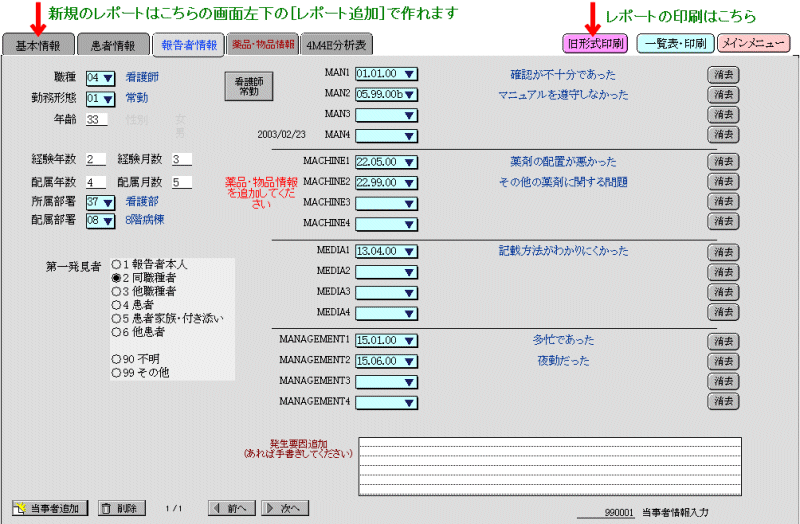The width and height of the screenshot is (800, 524).
Task: Open the メインメニュー
Action: click(753, 44)
